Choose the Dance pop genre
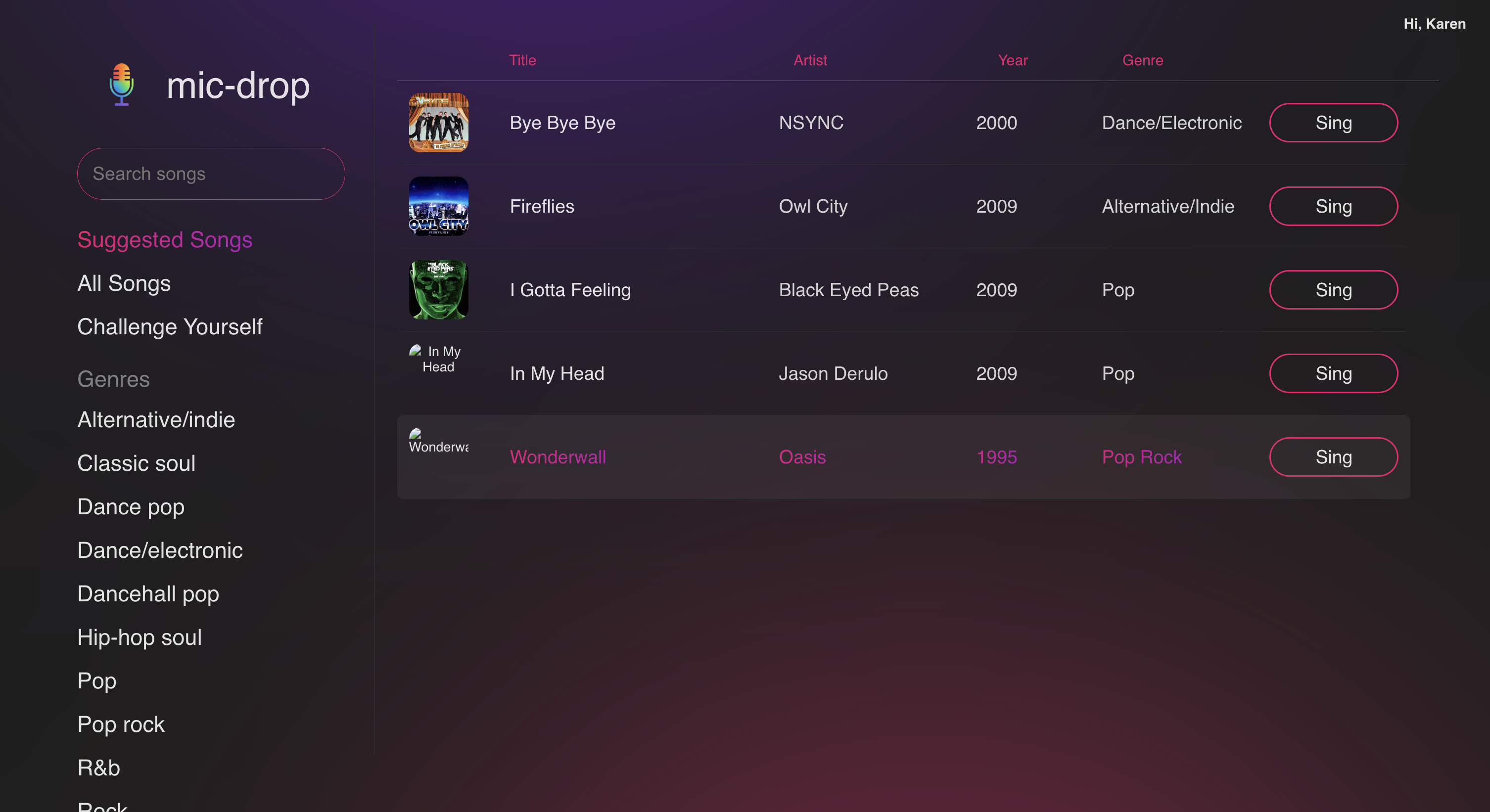Image resolution: width=1490 pixels, height=812 pixels. click(x=131, y=506)
